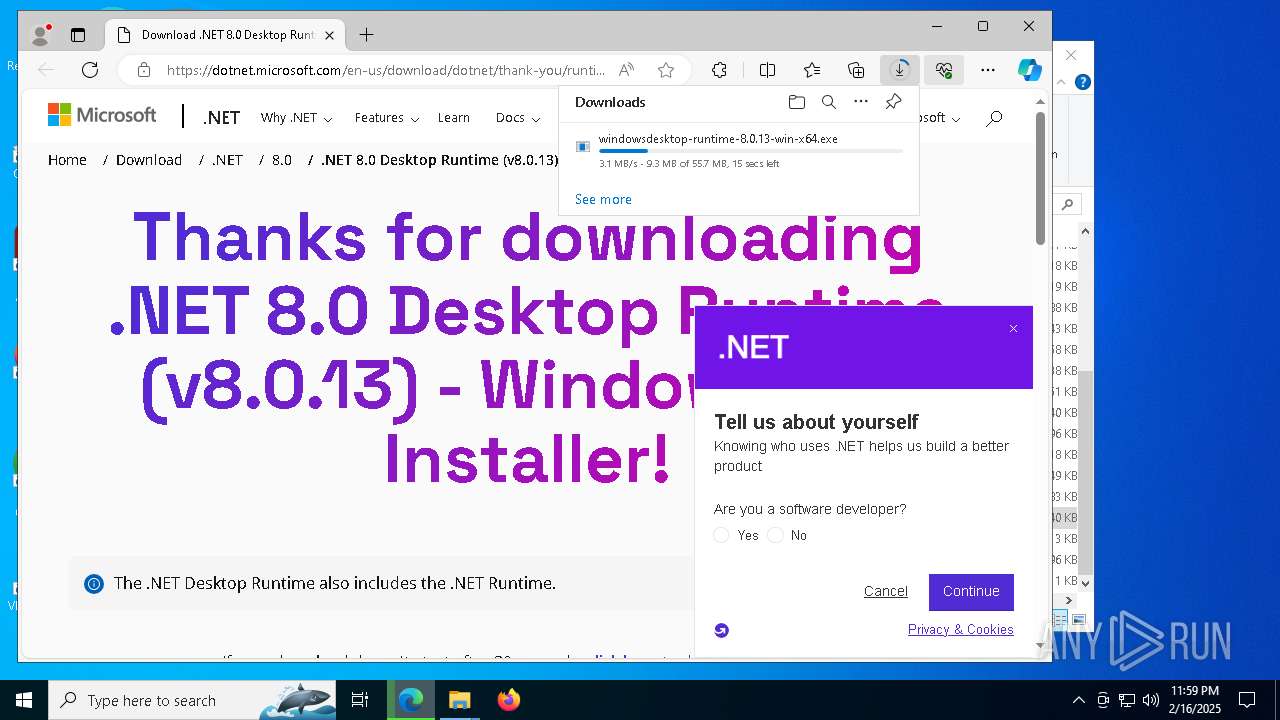Open the tab actions menu icon

[x=78, y=35]
